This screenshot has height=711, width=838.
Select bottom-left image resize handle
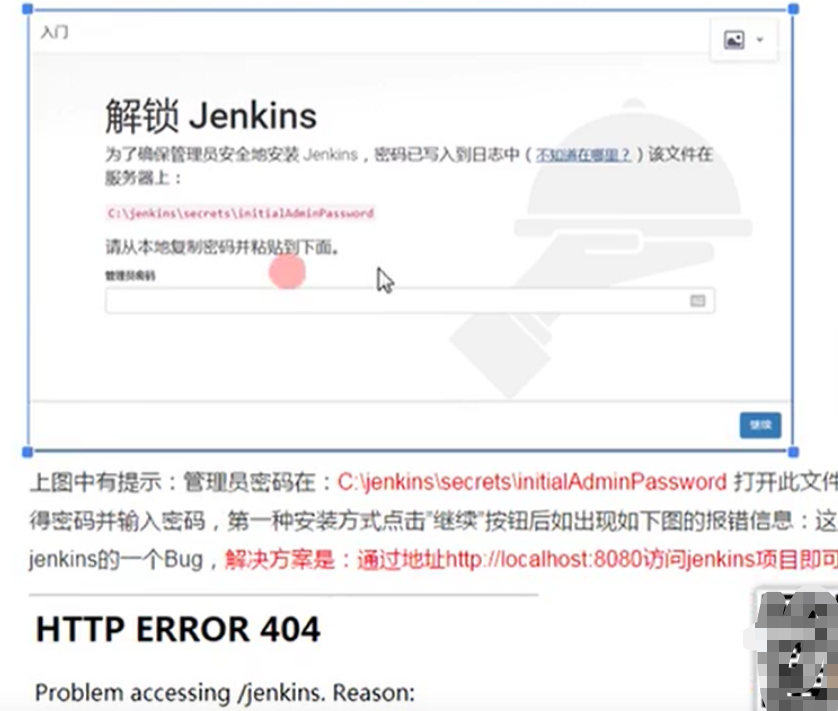pyautogui.click(x=28, y=452)
